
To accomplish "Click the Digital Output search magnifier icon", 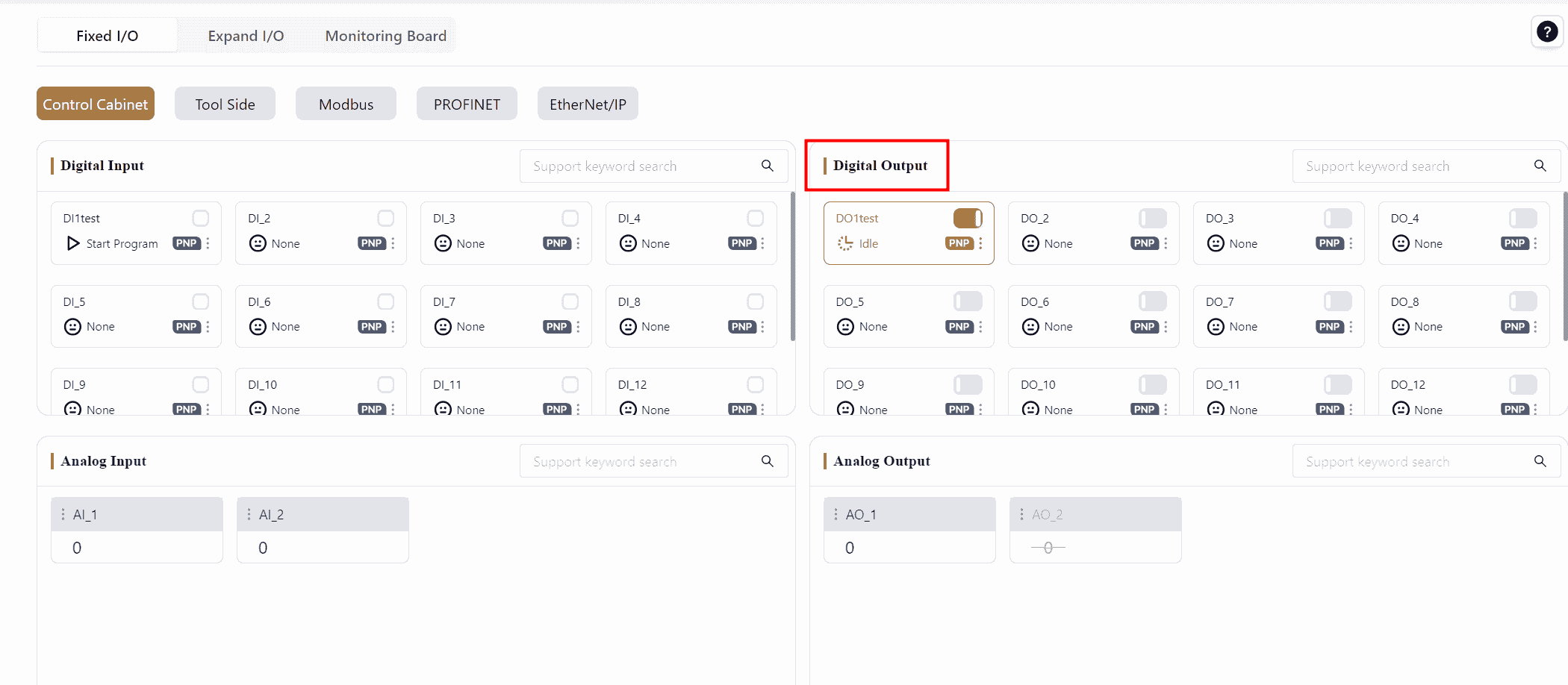I will pos(1540,166).
